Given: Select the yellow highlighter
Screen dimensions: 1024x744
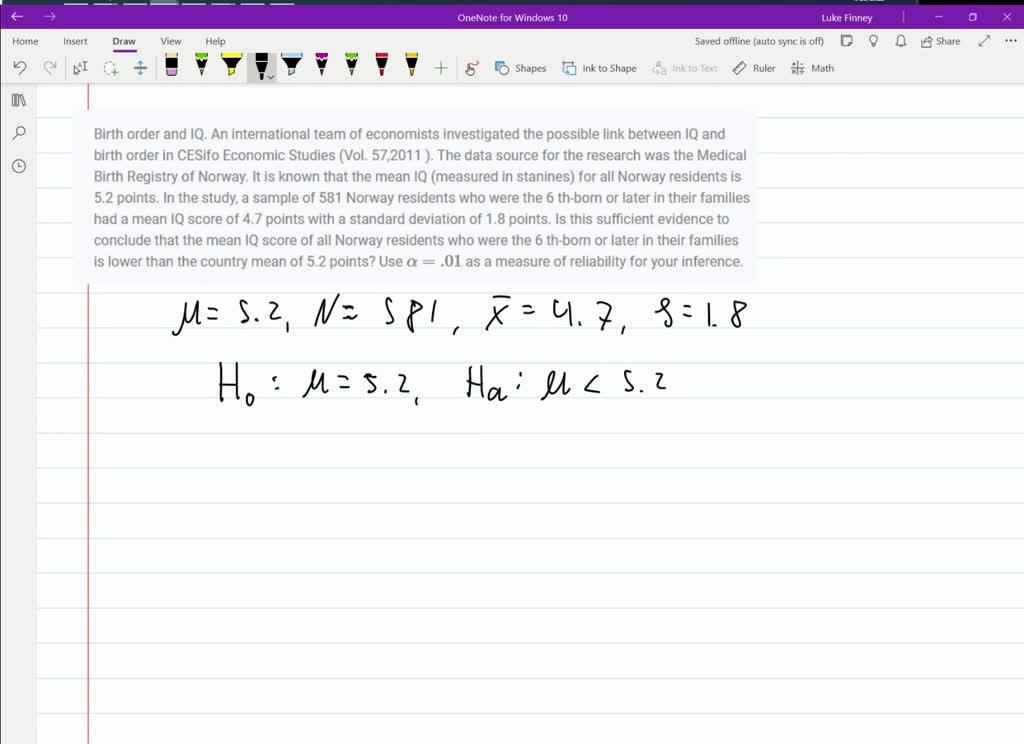Looking at the screenshot, I should coord(231,66).
